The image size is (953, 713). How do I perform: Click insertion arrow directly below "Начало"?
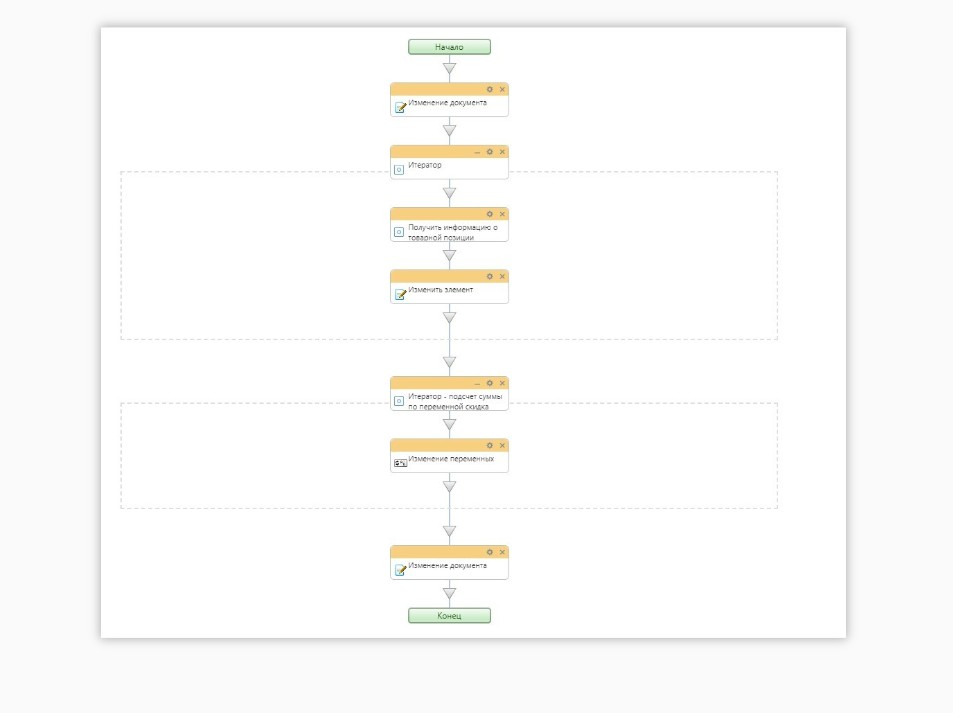tap(449, 69)
